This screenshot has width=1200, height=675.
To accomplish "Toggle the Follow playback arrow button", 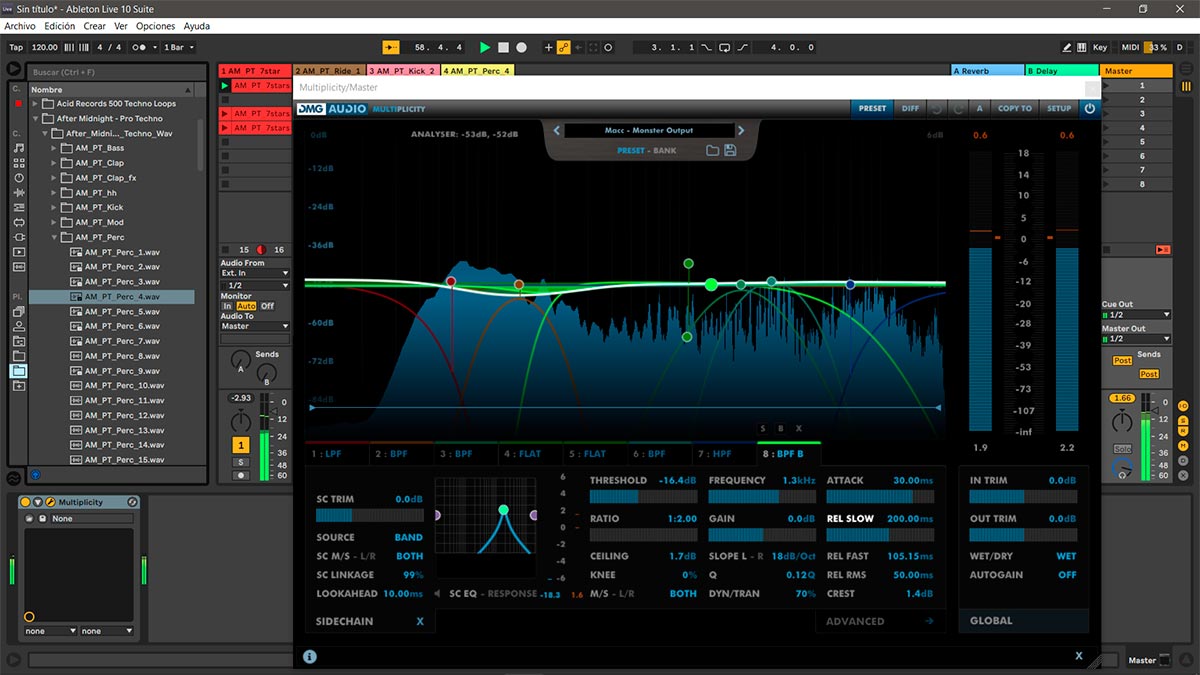I will (x=391, y=47).
